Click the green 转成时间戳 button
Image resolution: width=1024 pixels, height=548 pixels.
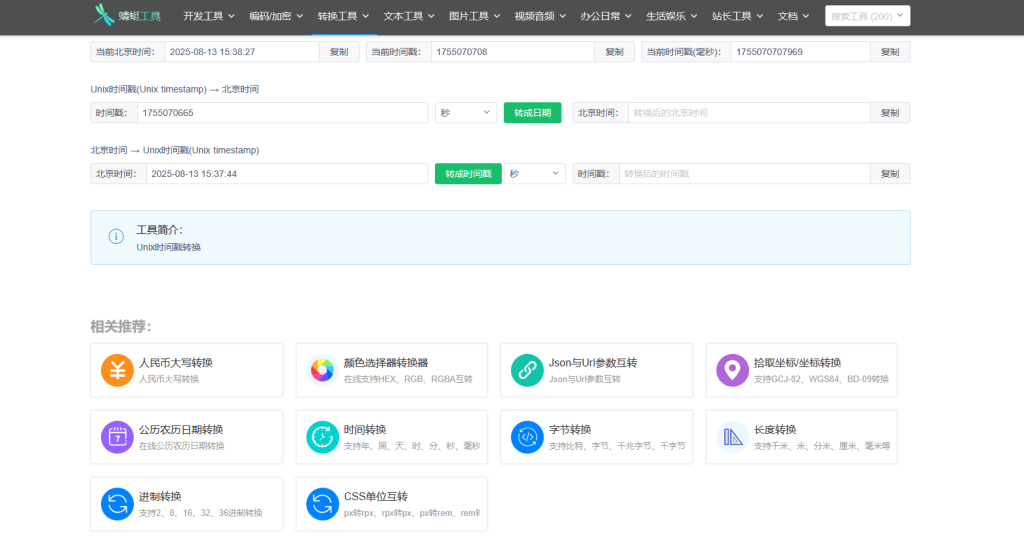coord(468,174)
